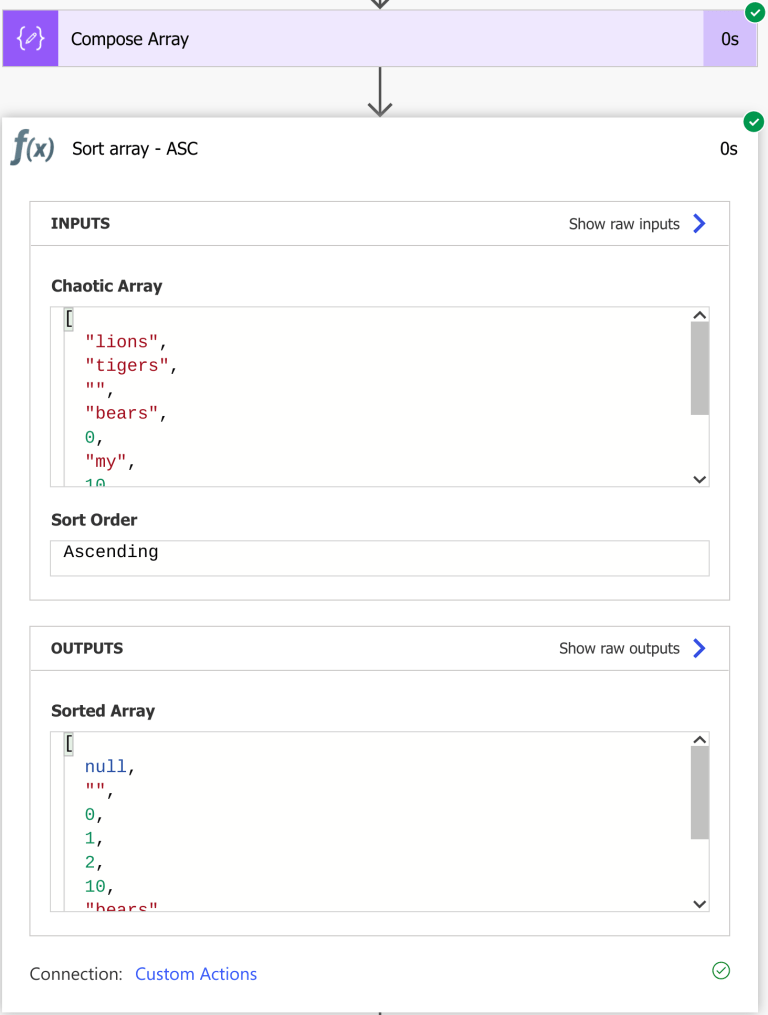Image resolution: width=768 pixels, height=1015 pixels.
Task: Open the Custom Actions connection link
Action: coord(196,973)
